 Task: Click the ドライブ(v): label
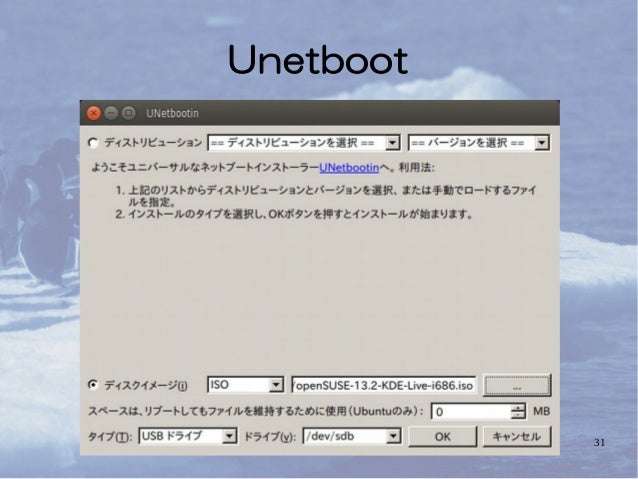point(269,437)
